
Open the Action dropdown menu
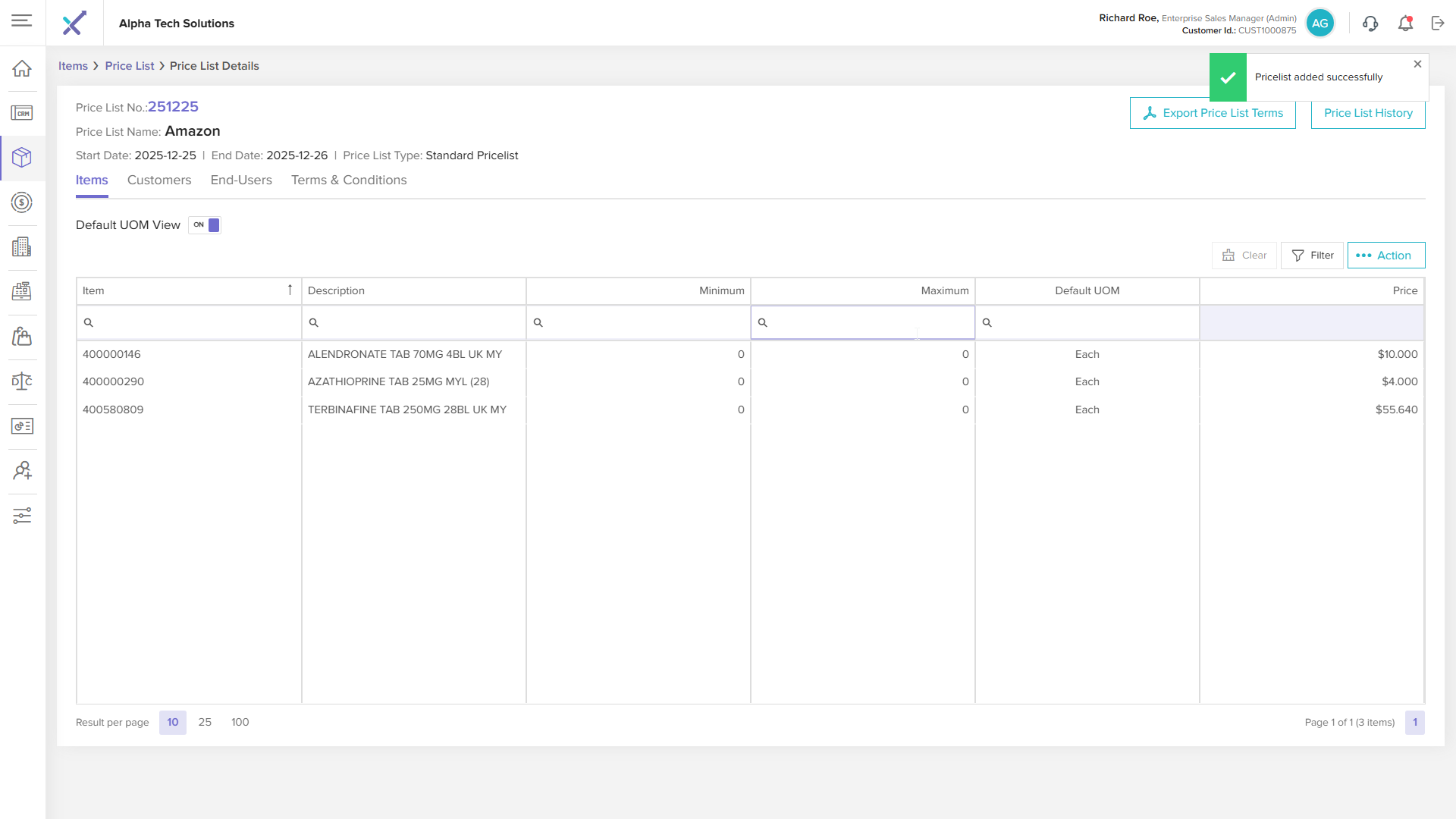(x=1385, y=256)
